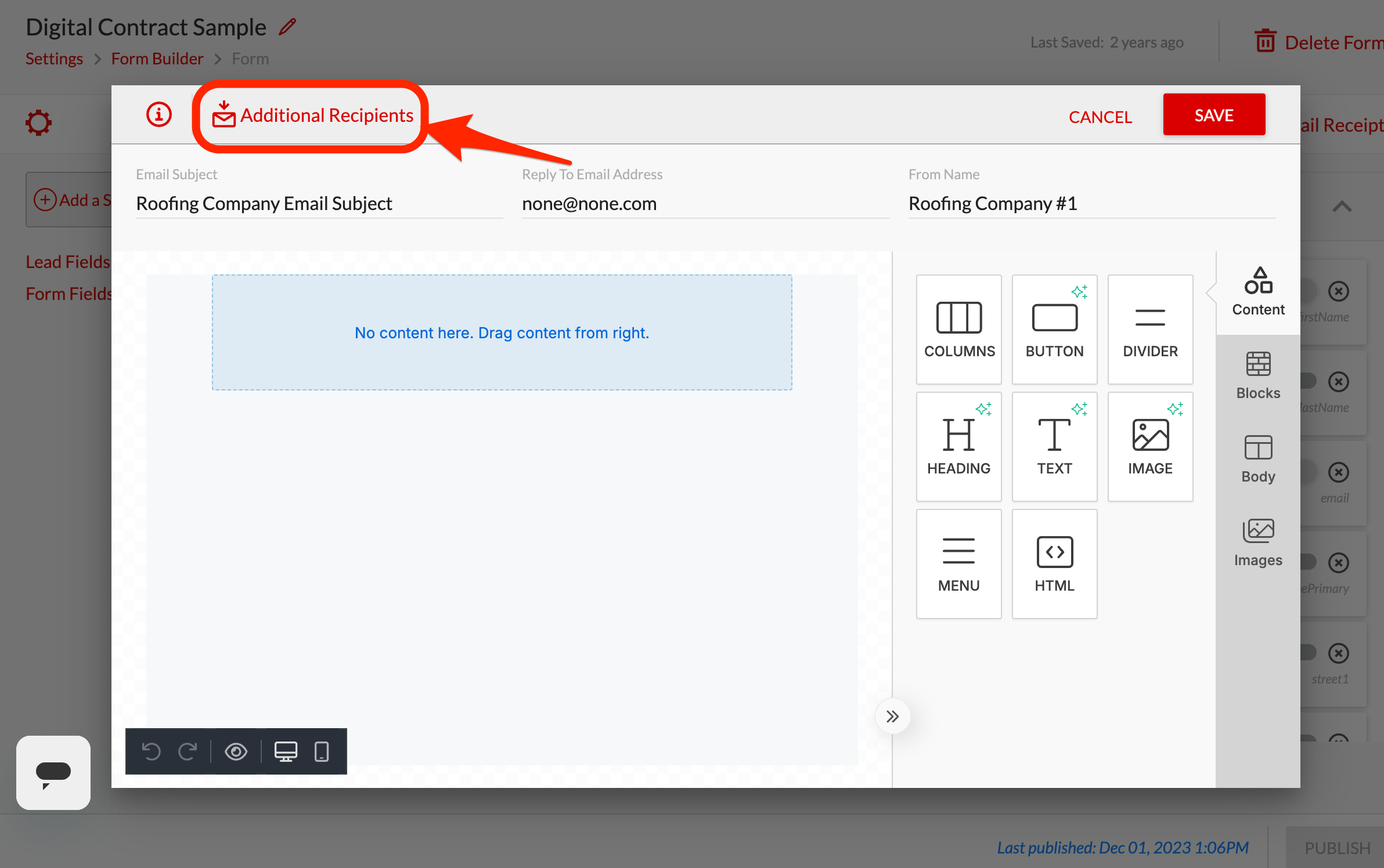Select the Menu content block
1384x868 pixels.
point(959,563)
